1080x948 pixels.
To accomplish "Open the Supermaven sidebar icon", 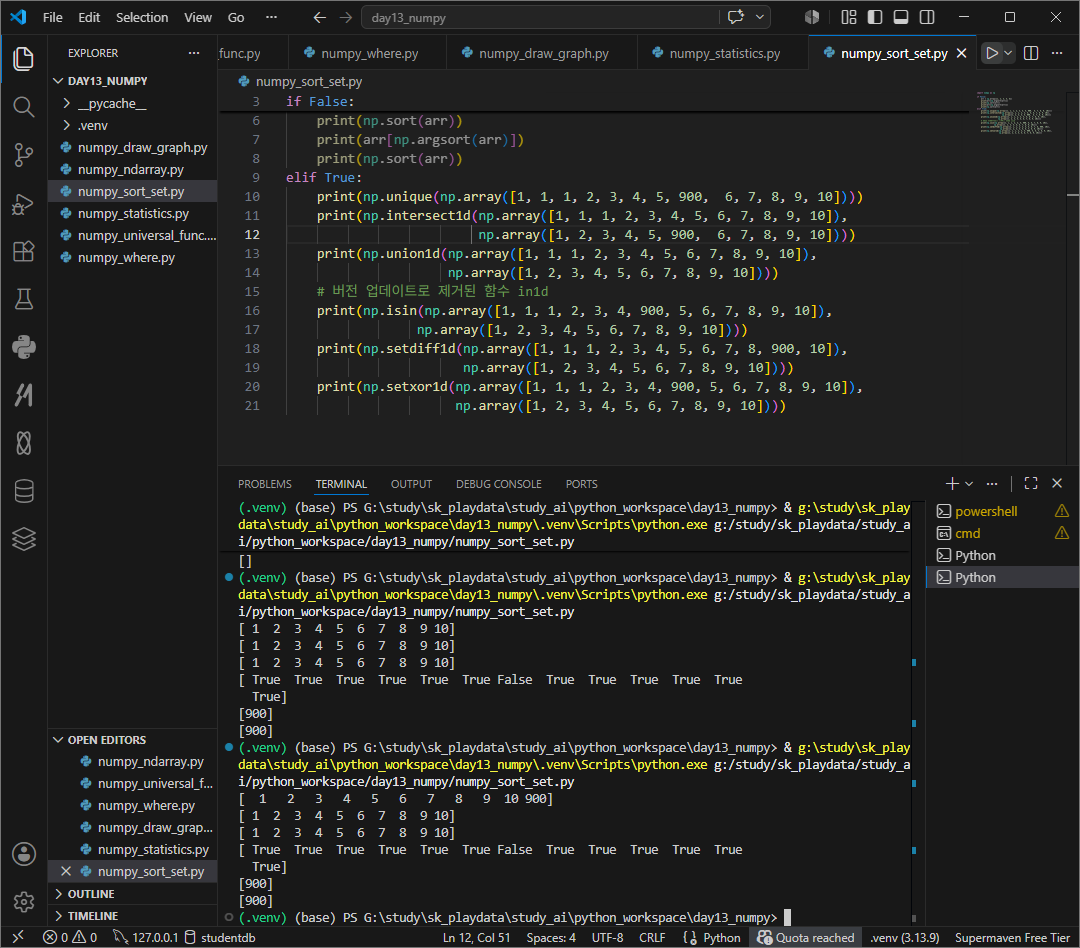I will 23,395.
